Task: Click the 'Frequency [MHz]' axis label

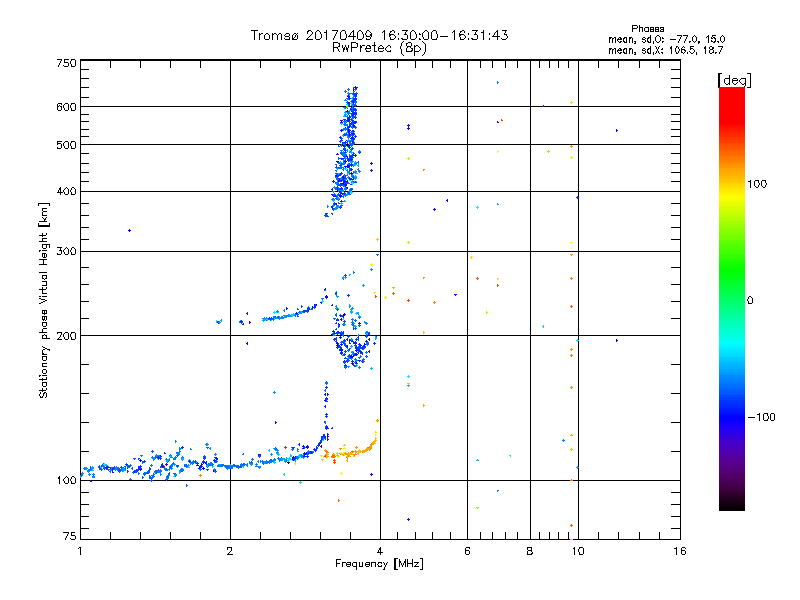Action: (379, 564)
